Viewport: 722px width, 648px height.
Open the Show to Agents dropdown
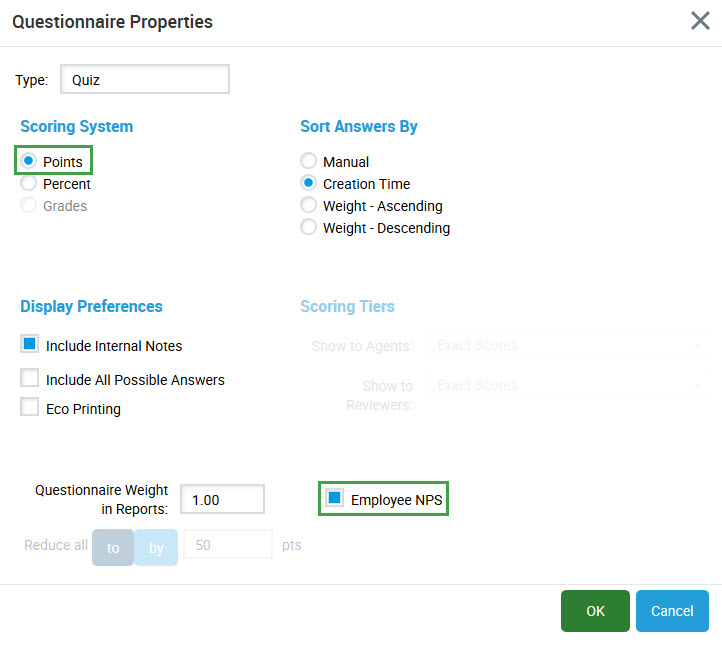pos(565,346)
